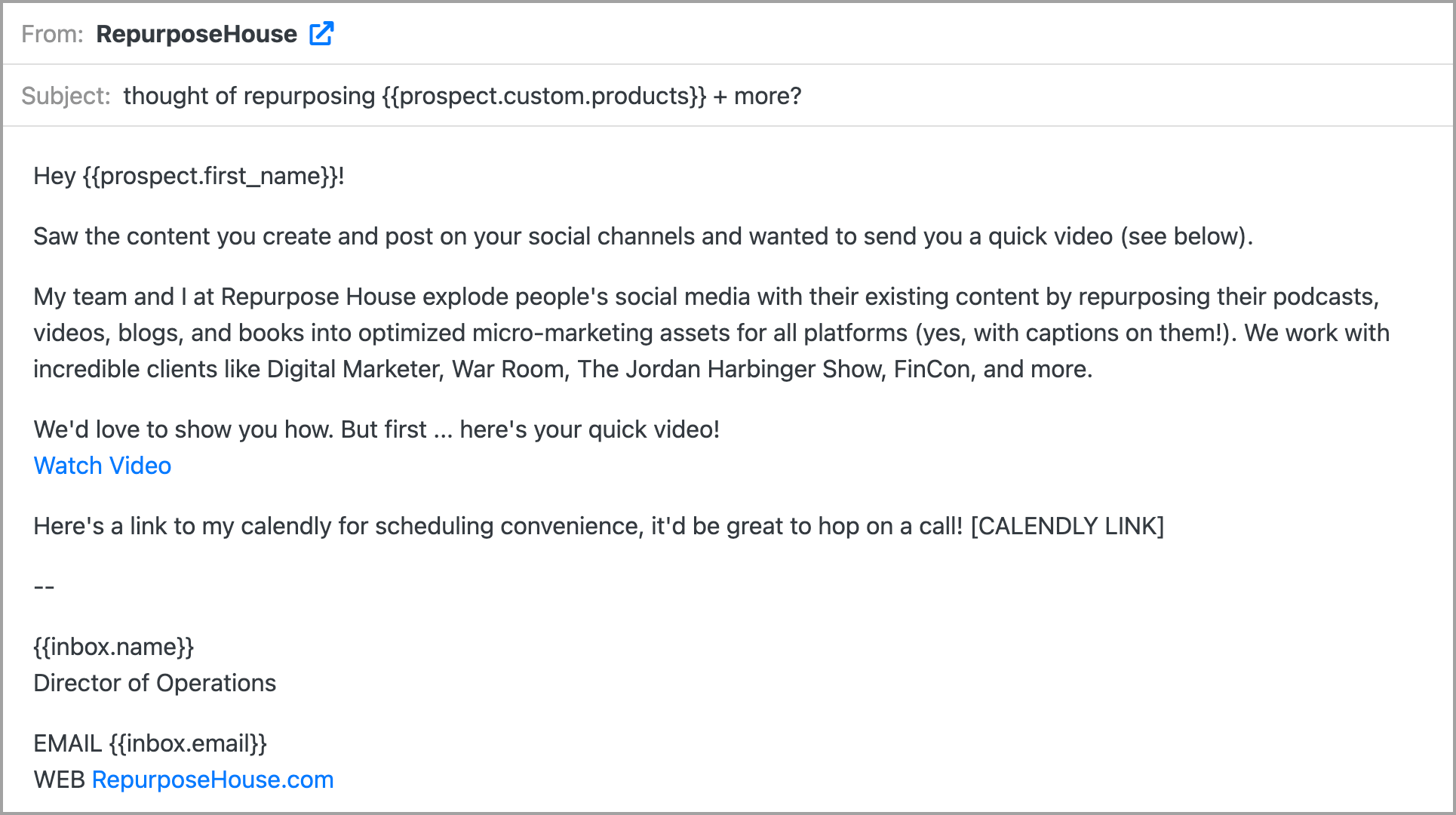Viewport: 1456px width, 815px height.
Task: Click the Watch Video link
Action: click(x=103, y=466)
